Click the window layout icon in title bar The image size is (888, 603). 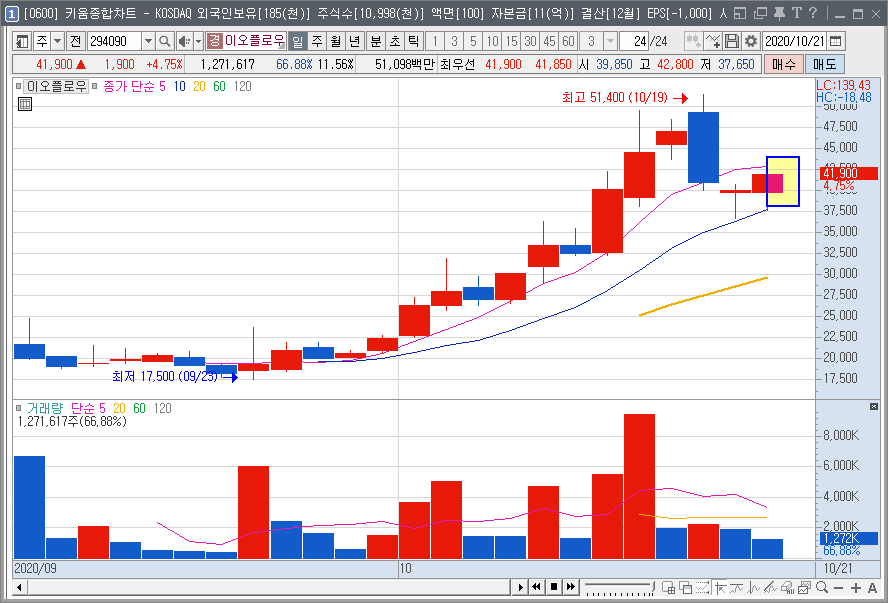pos(740,12)
